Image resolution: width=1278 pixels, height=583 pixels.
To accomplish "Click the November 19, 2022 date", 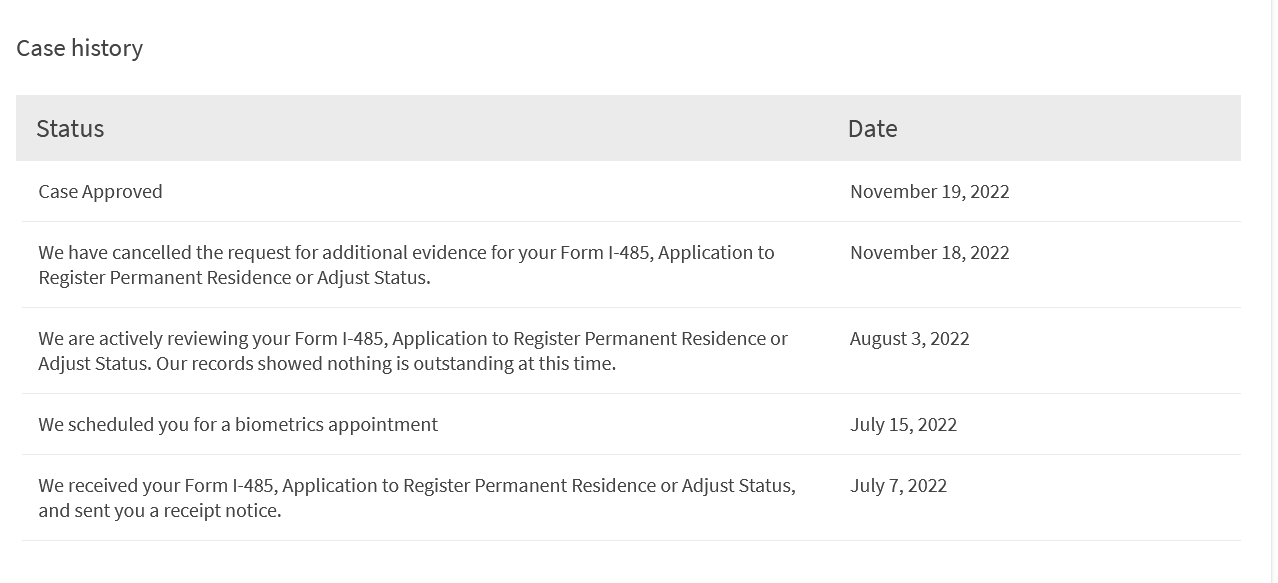I will 929,191.
